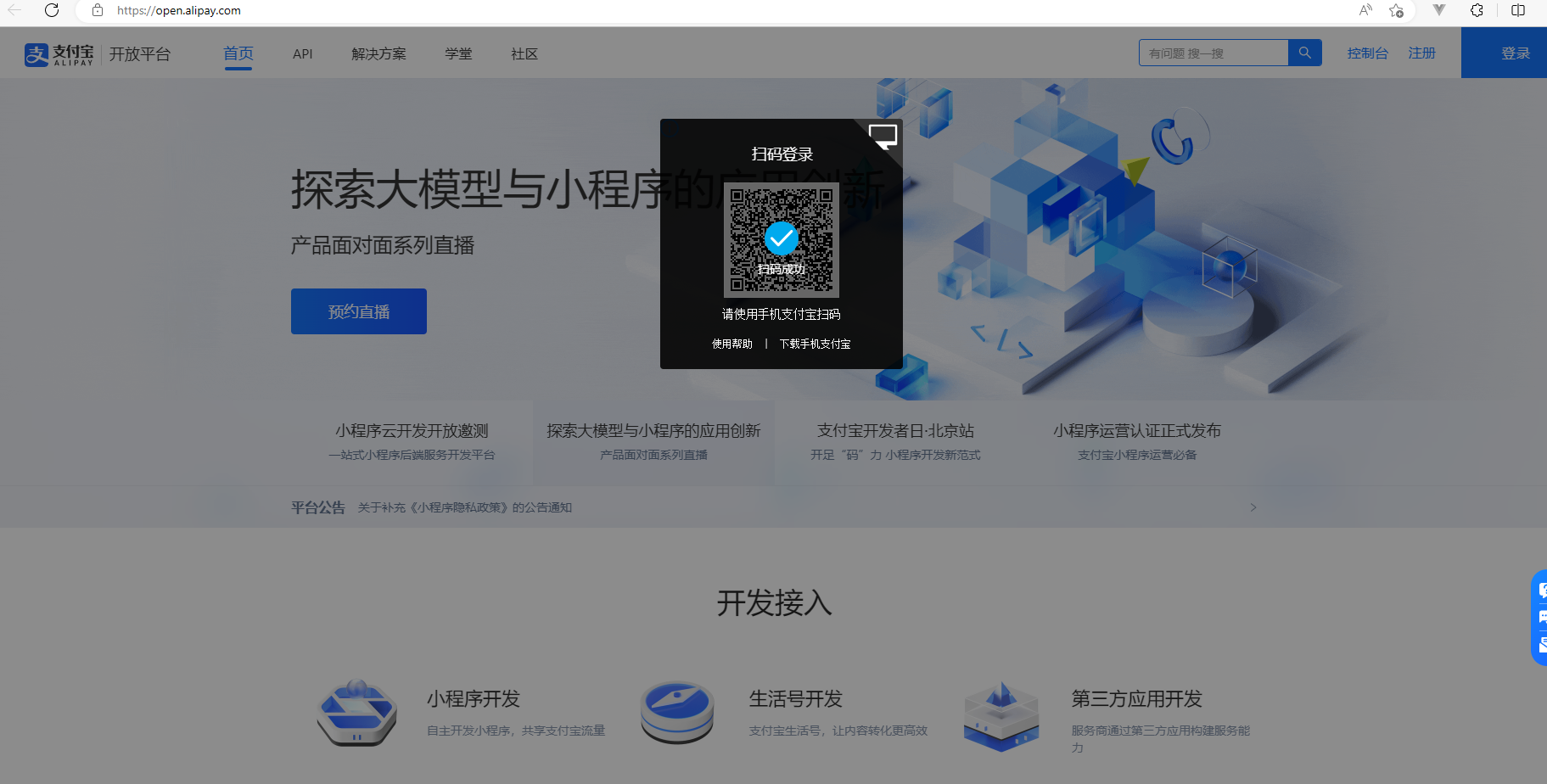1547x784 pixels.
Task: Add this page to favorites
Action: pyautogui.click(x=1396, y=10)
